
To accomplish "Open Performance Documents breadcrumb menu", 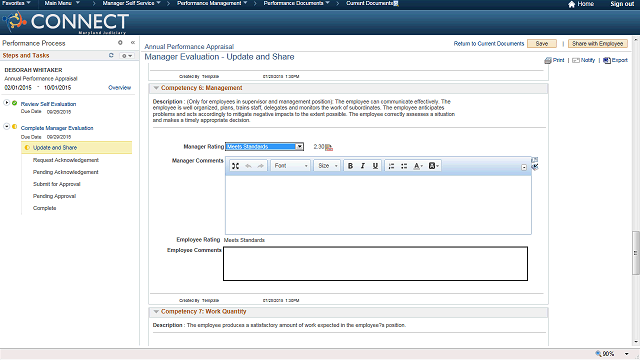I will (296, 3).
